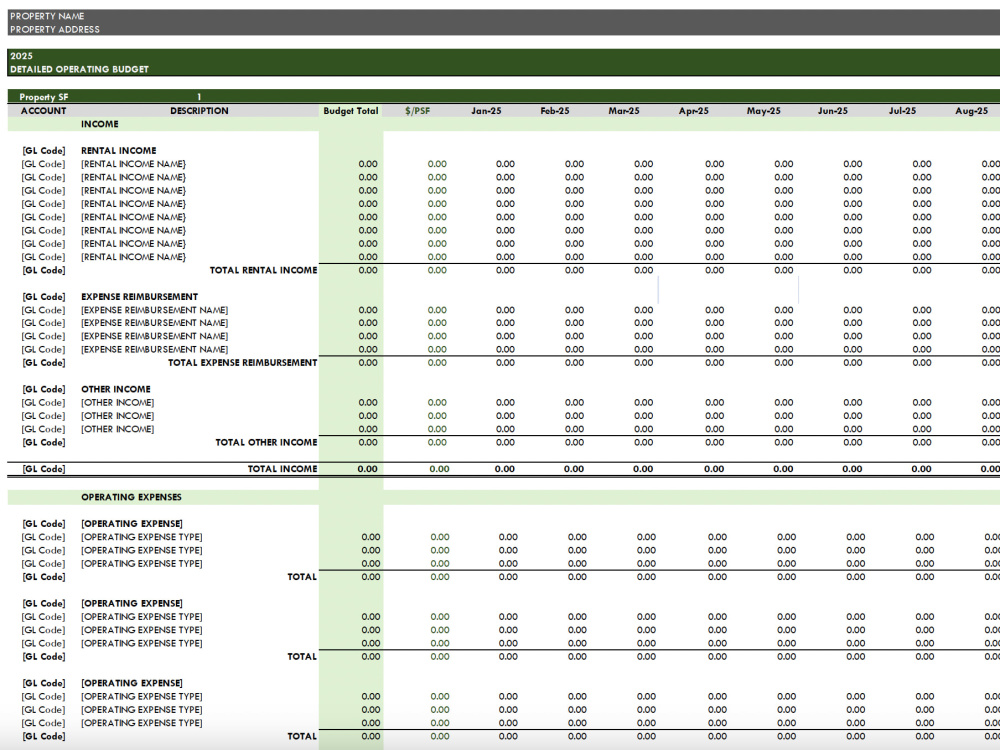Edit the Property SF value 1
Viewport: 1000px width, 750px height.
pos(199,97)
